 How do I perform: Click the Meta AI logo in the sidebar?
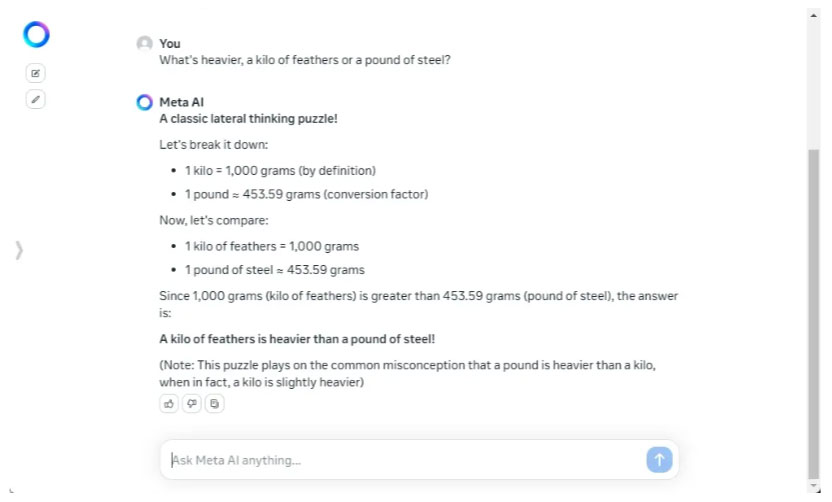[x=37, y=35]
